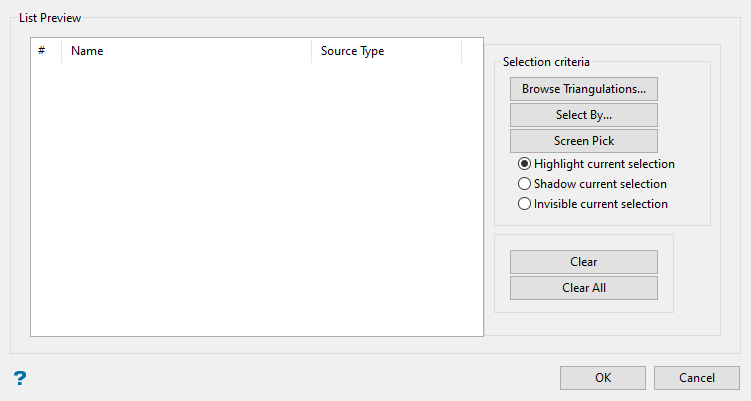751x401 pixels.
Task: Sort by the Name column header
Action: [186, 51]
